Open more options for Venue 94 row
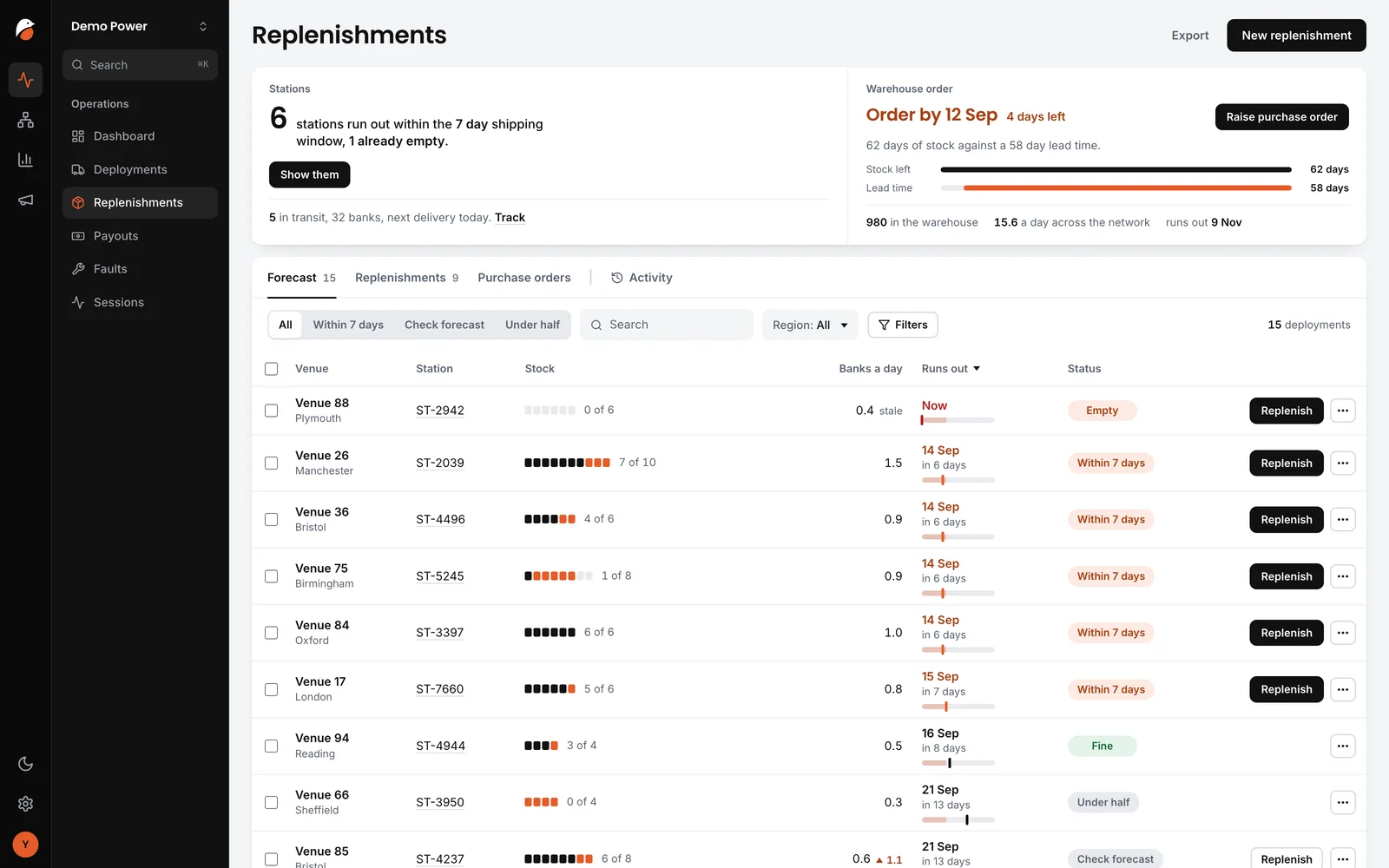 (x=1343, y=746)
